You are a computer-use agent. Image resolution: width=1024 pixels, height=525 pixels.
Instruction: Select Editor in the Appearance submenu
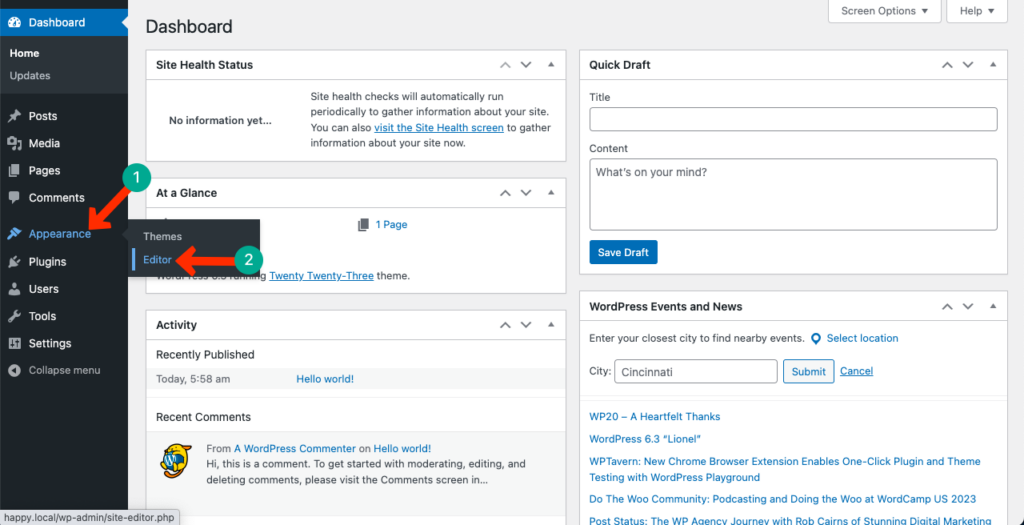[x=158, y=260]
